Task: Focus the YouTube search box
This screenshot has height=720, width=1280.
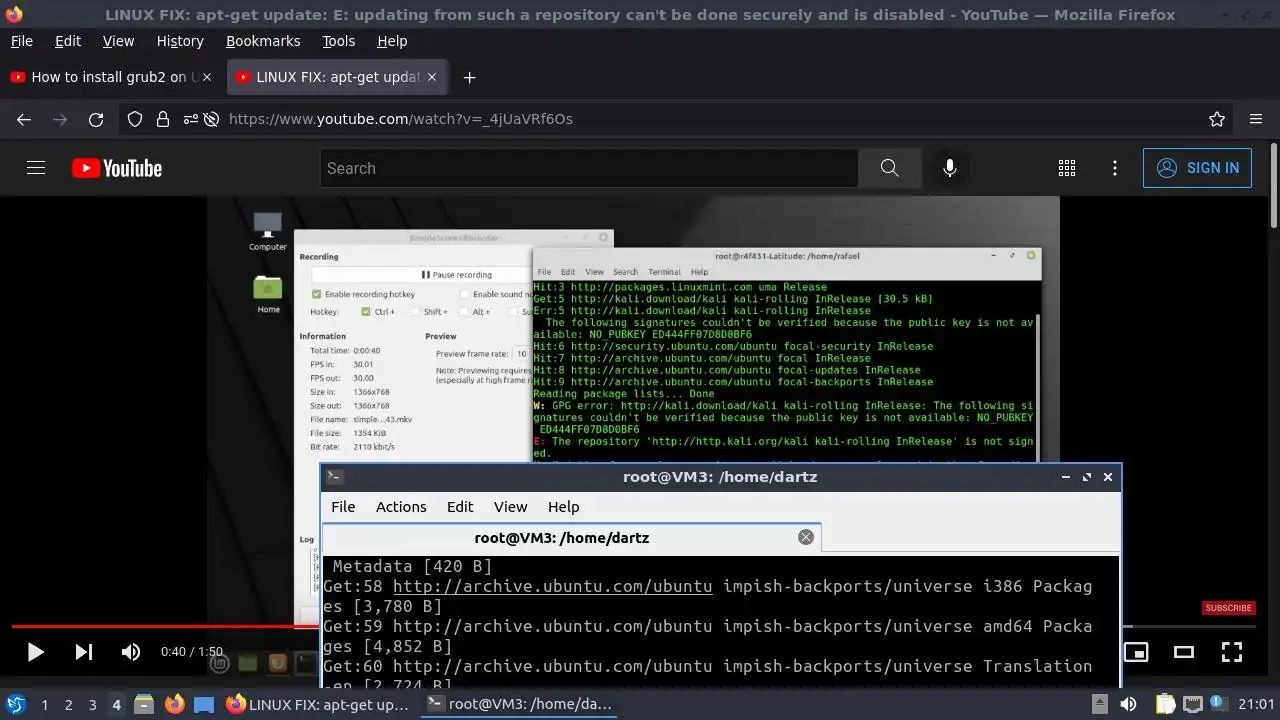Action: tap(589, 168)
